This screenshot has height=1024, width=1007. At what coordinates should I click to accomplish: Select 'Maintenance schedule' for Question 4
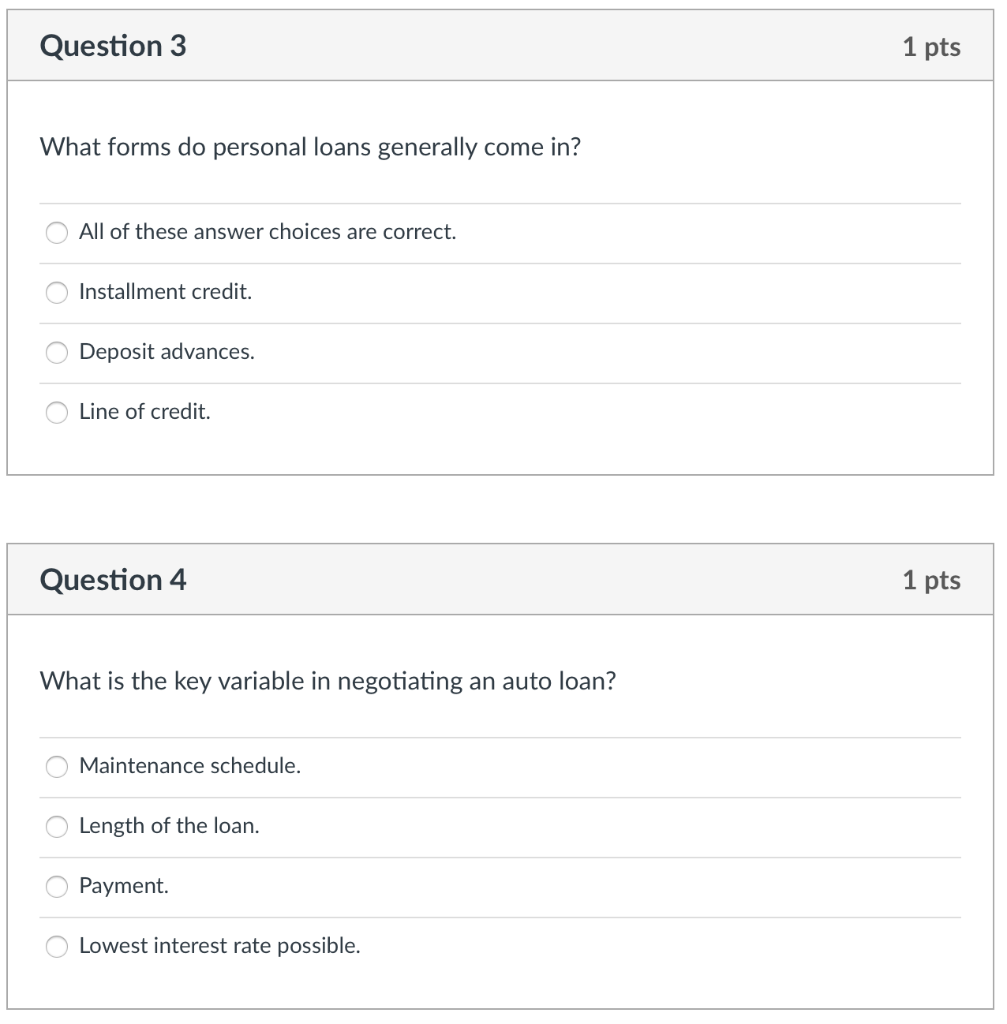[56, 766]
